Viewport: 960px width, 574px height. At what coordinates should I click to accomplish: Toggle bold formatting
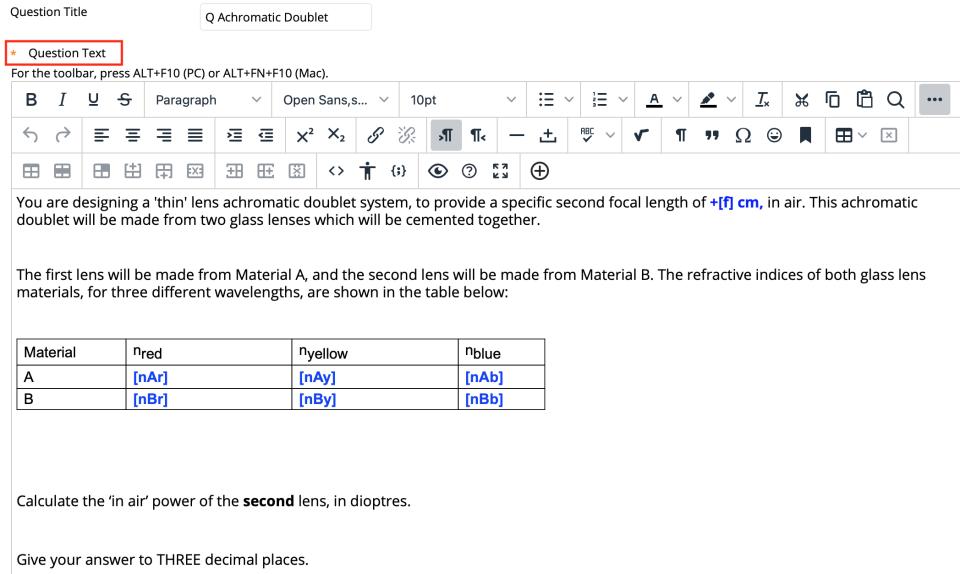pos(30,100)
